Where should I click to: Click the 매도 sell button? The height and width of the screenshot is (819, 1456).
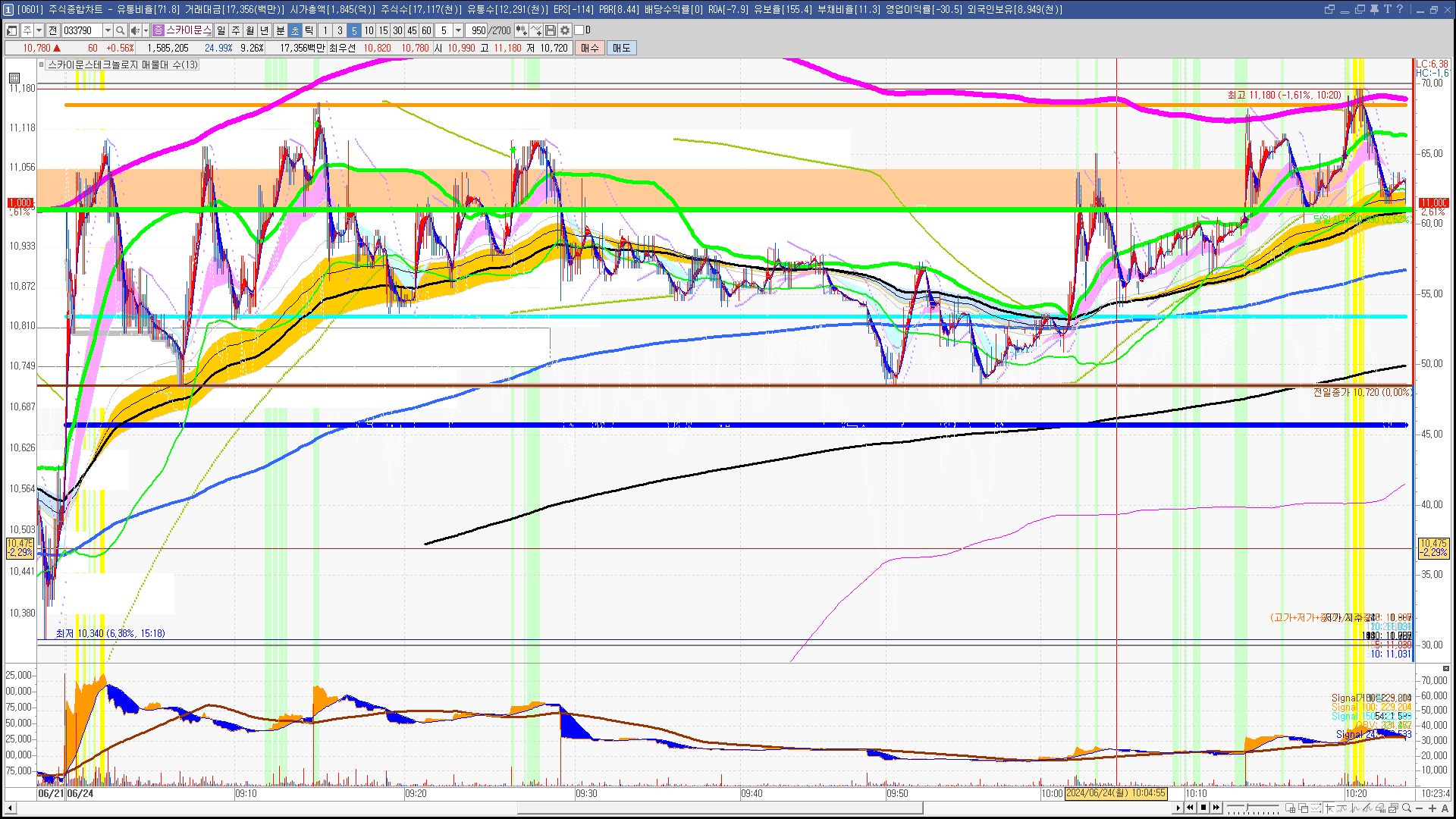click(x=622, y=48)
